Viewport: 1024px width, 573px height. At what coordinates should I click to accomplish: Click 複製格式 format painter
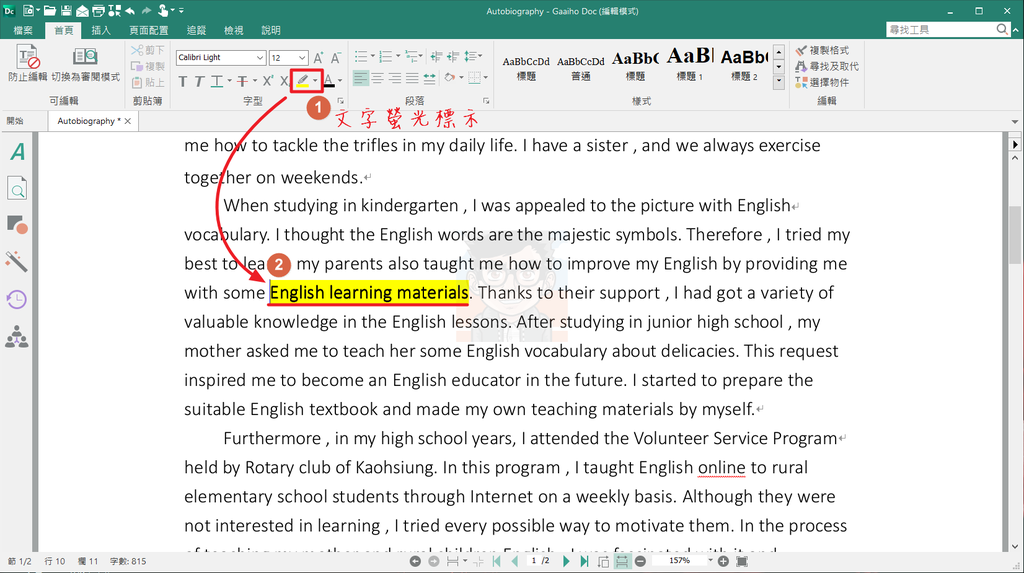point(822,50)
